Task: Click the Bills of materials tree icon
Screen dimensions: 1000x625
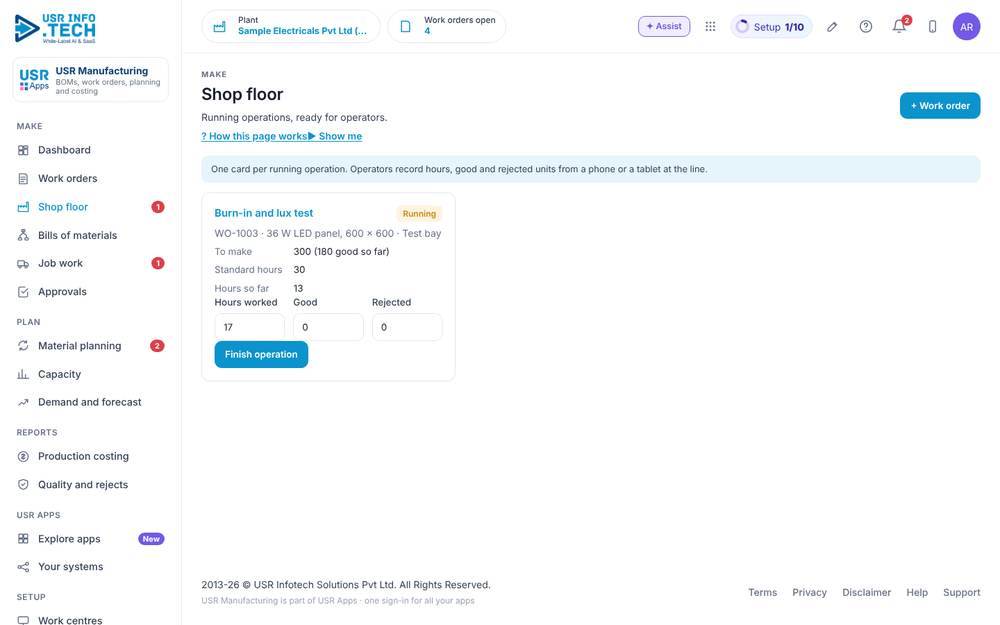Action: [23, 235]
